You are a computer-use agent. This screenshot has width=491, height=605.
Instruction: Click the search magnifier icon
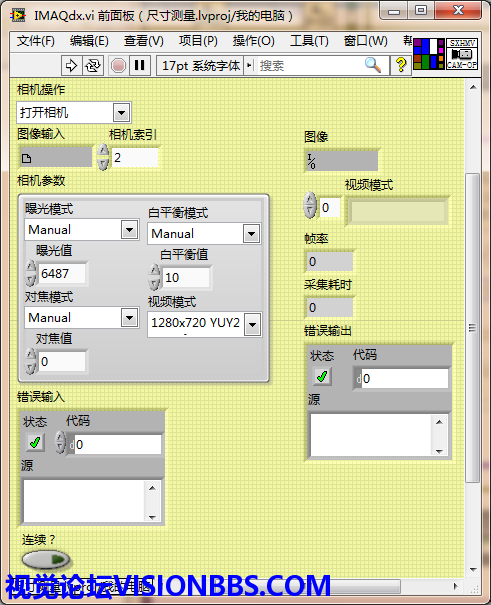click(x=373, y=65)
